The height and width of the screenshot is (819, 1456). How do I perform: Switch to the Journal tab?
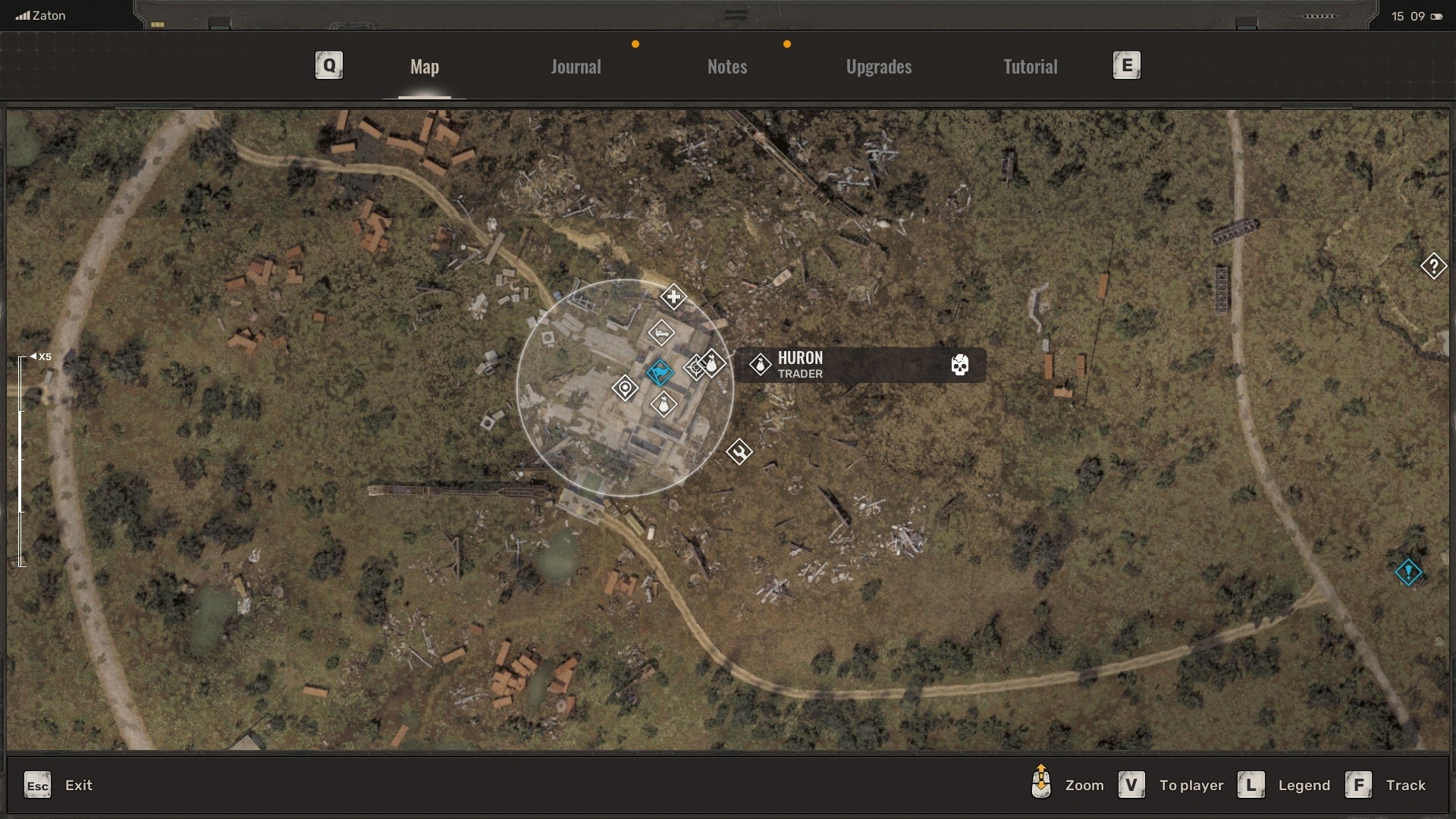pyautogui.click(x=575, y=66)
